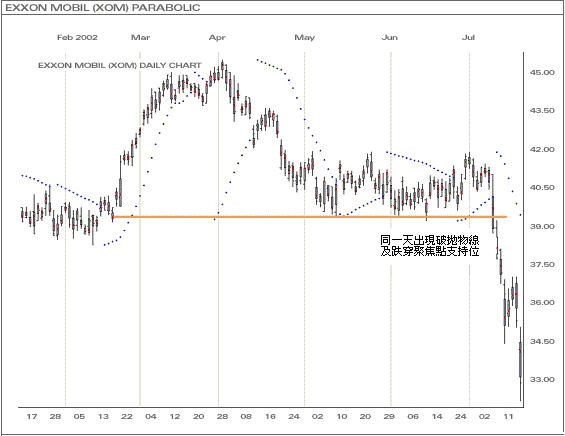The height and width of the screenshot is (436, 565).
Task: Click the 28 date label below April line
Action: [222, 417]
